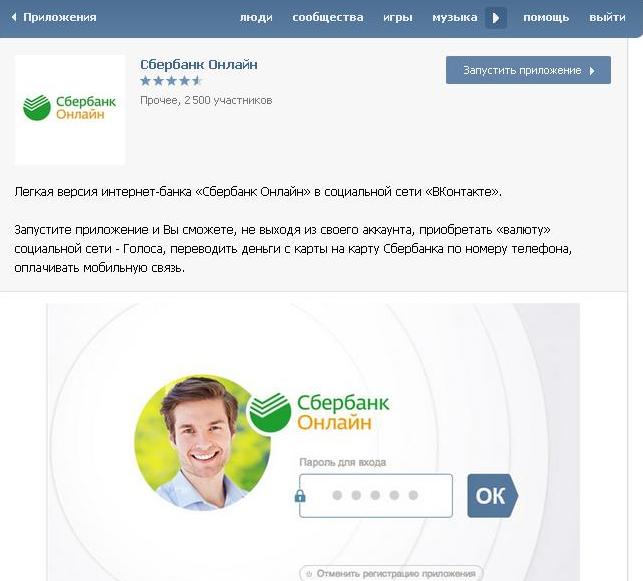Focus the Пароль для входа field

376,495
